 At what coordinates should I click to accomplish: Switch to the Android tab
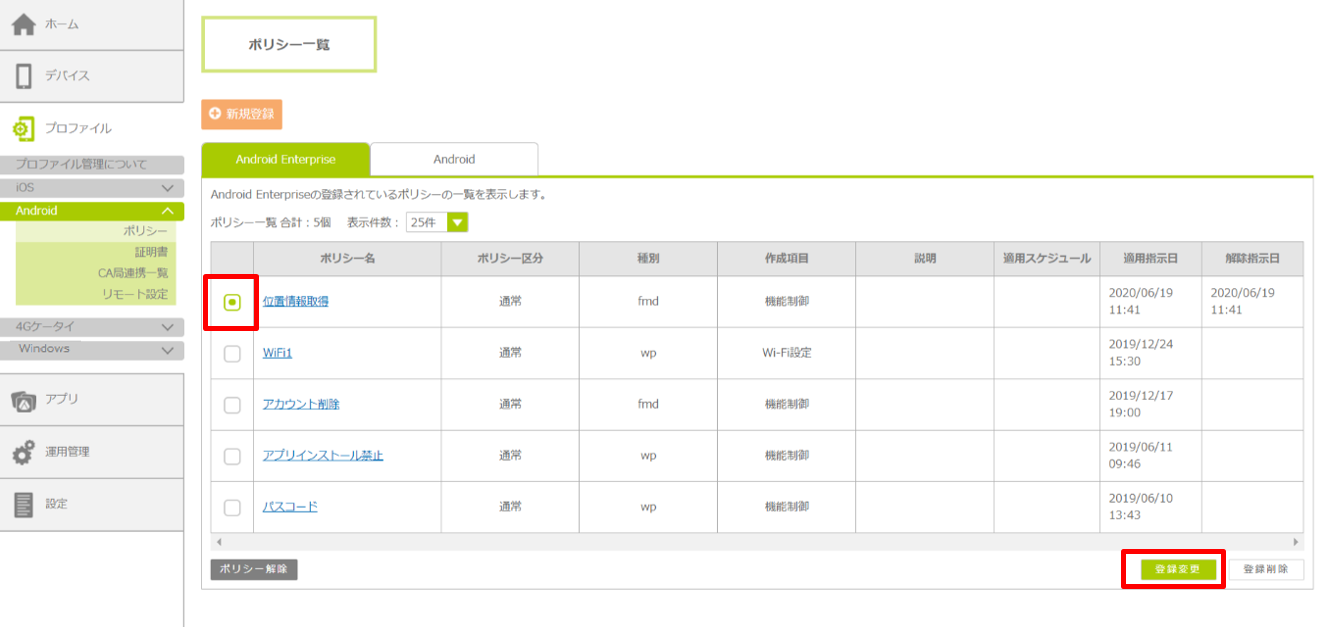pyautogui.click(x=454, y=159)
